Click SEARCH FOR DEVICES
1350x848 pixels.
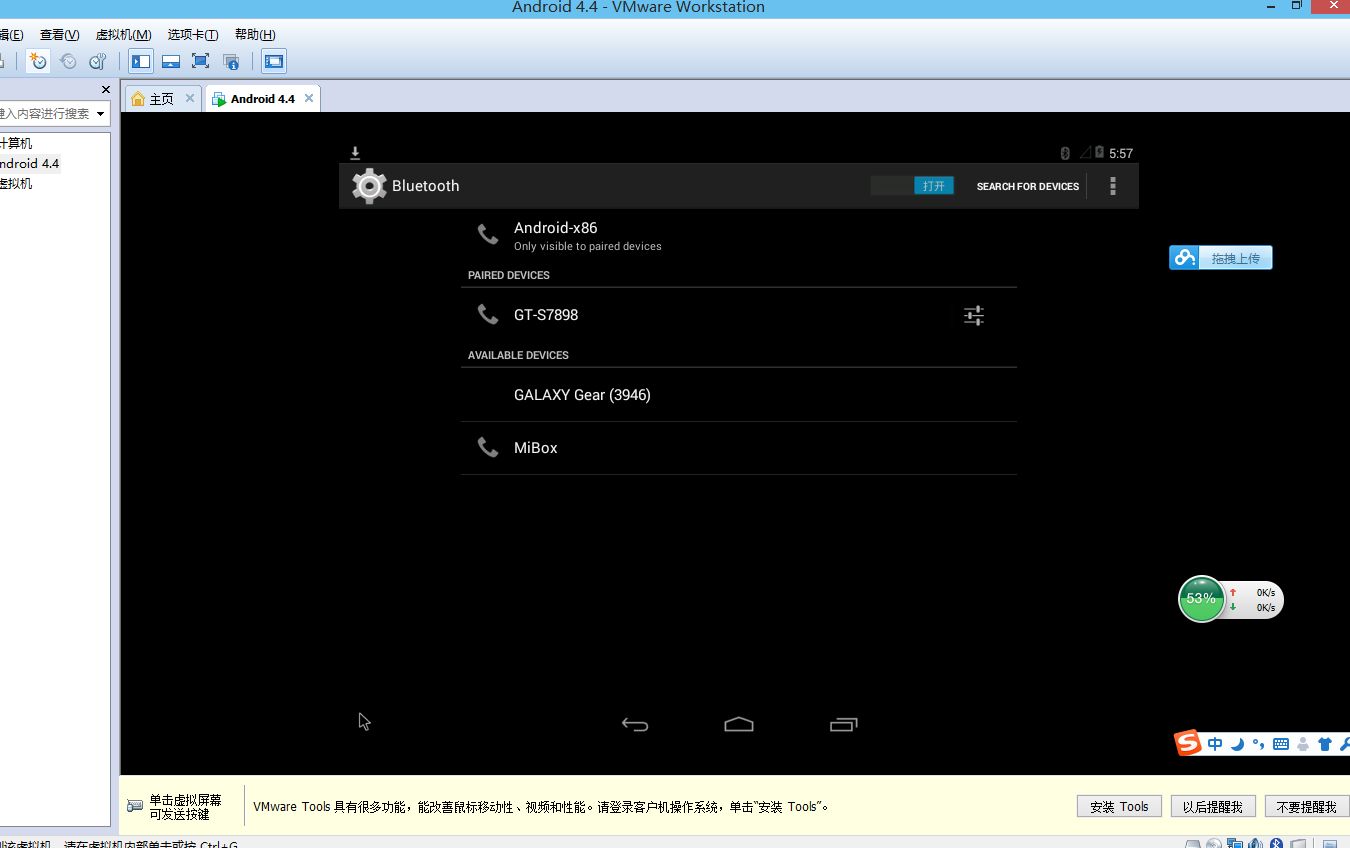pyautogui.click(x=1028, y=186)
